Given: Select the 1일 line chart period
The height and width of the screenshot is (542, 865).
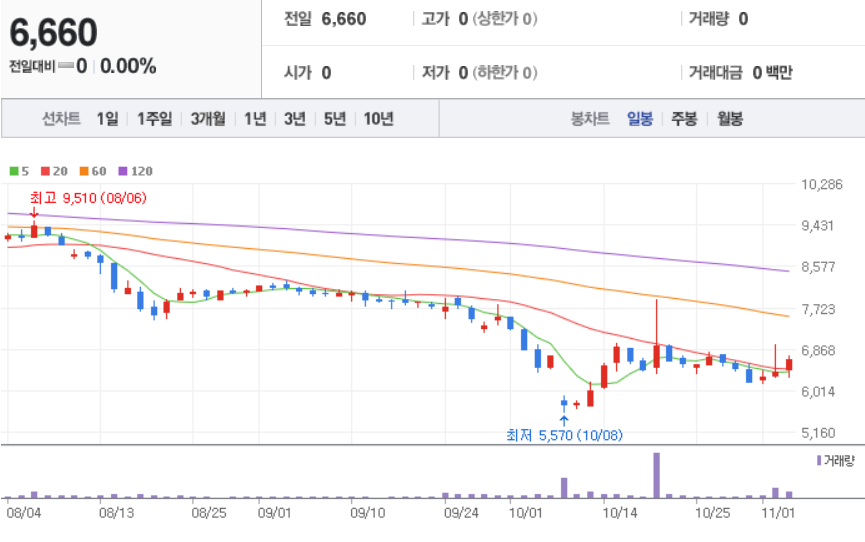Looking at the screenshot, I should pos(108,118).
